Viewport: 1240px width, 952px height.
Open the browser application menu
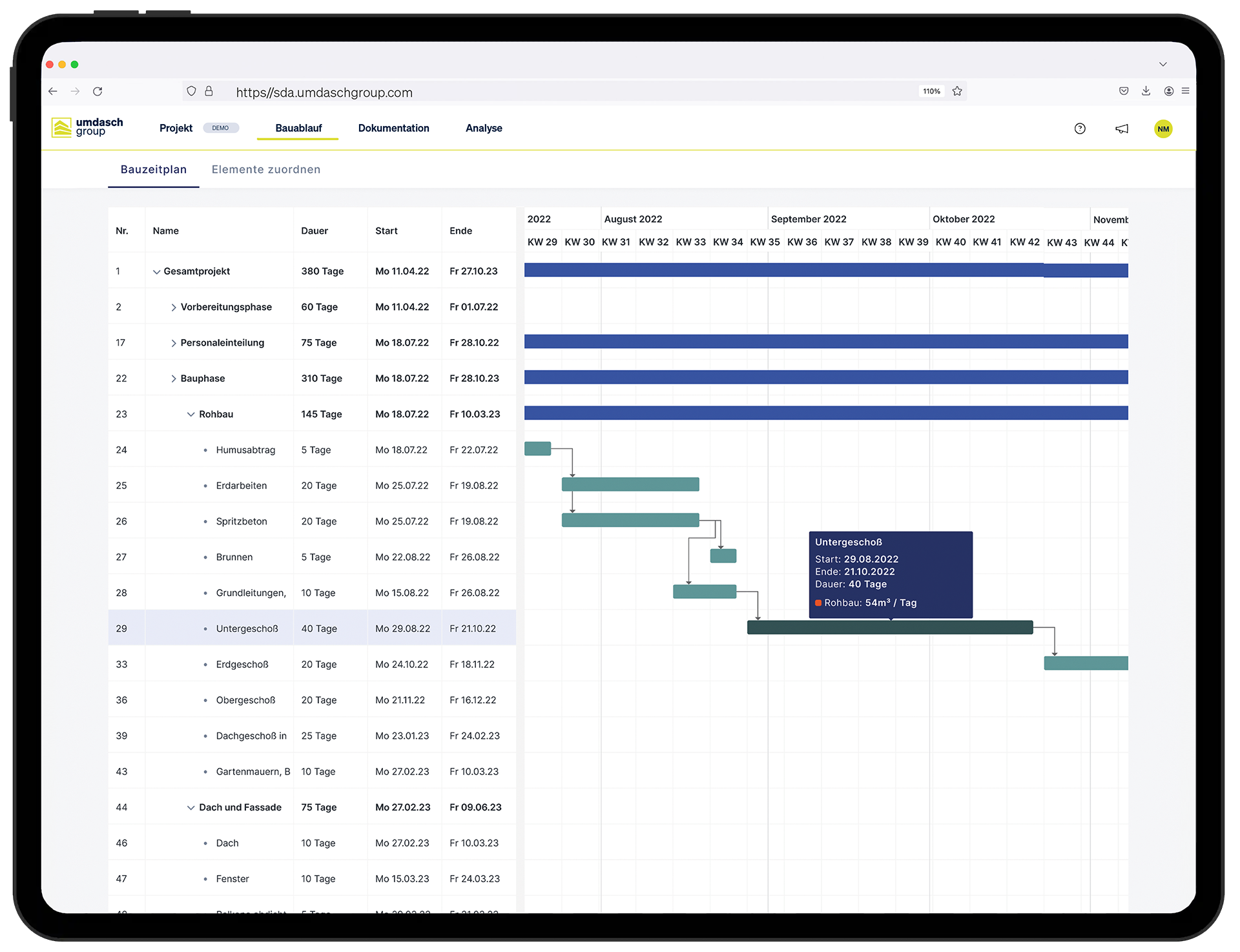click(1186, 91)
